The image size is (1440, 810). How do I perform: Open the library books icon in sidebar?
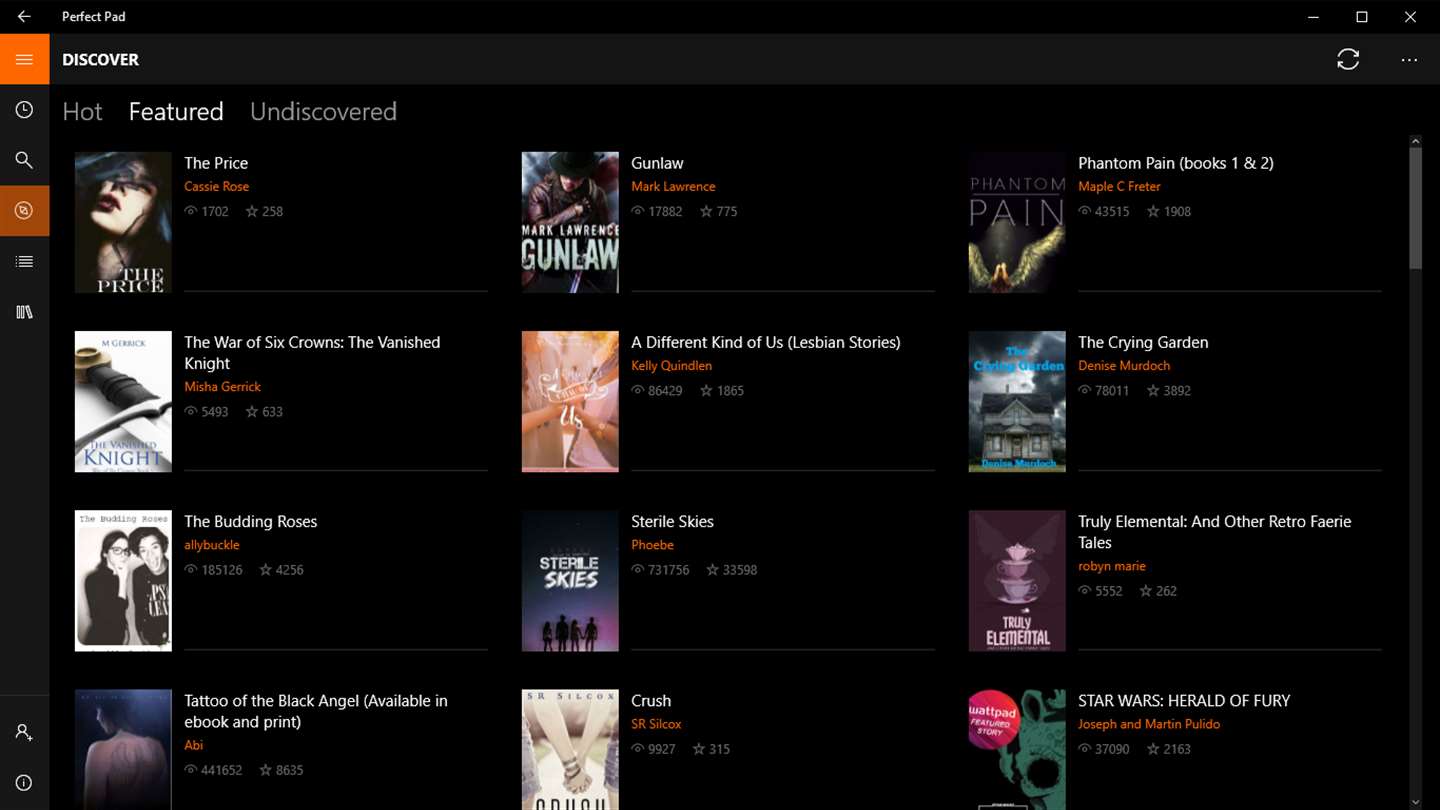pyautogui.click(x=24, y=312)
